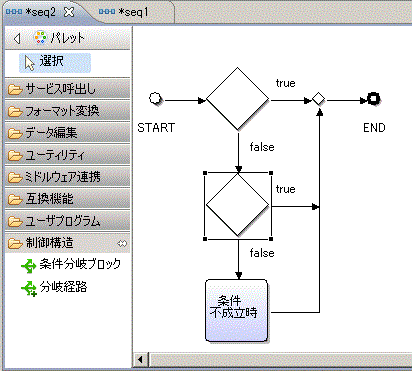
Task: Open the ユーティリティ palette drawer
Action: click(x=68, y=155)
